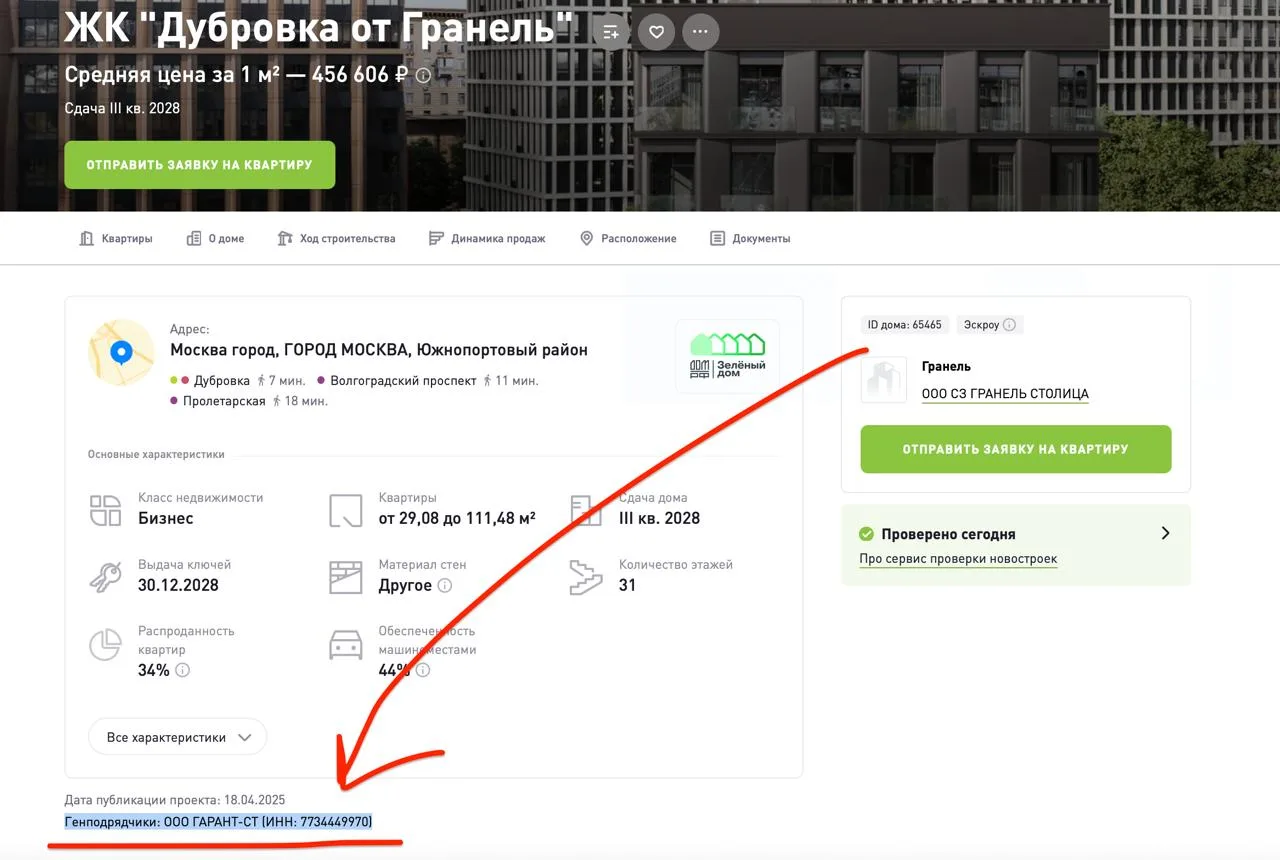The image size is (1280, 860).
Task: Open the Ход строительства tab
Action: (x=336, y=239)
